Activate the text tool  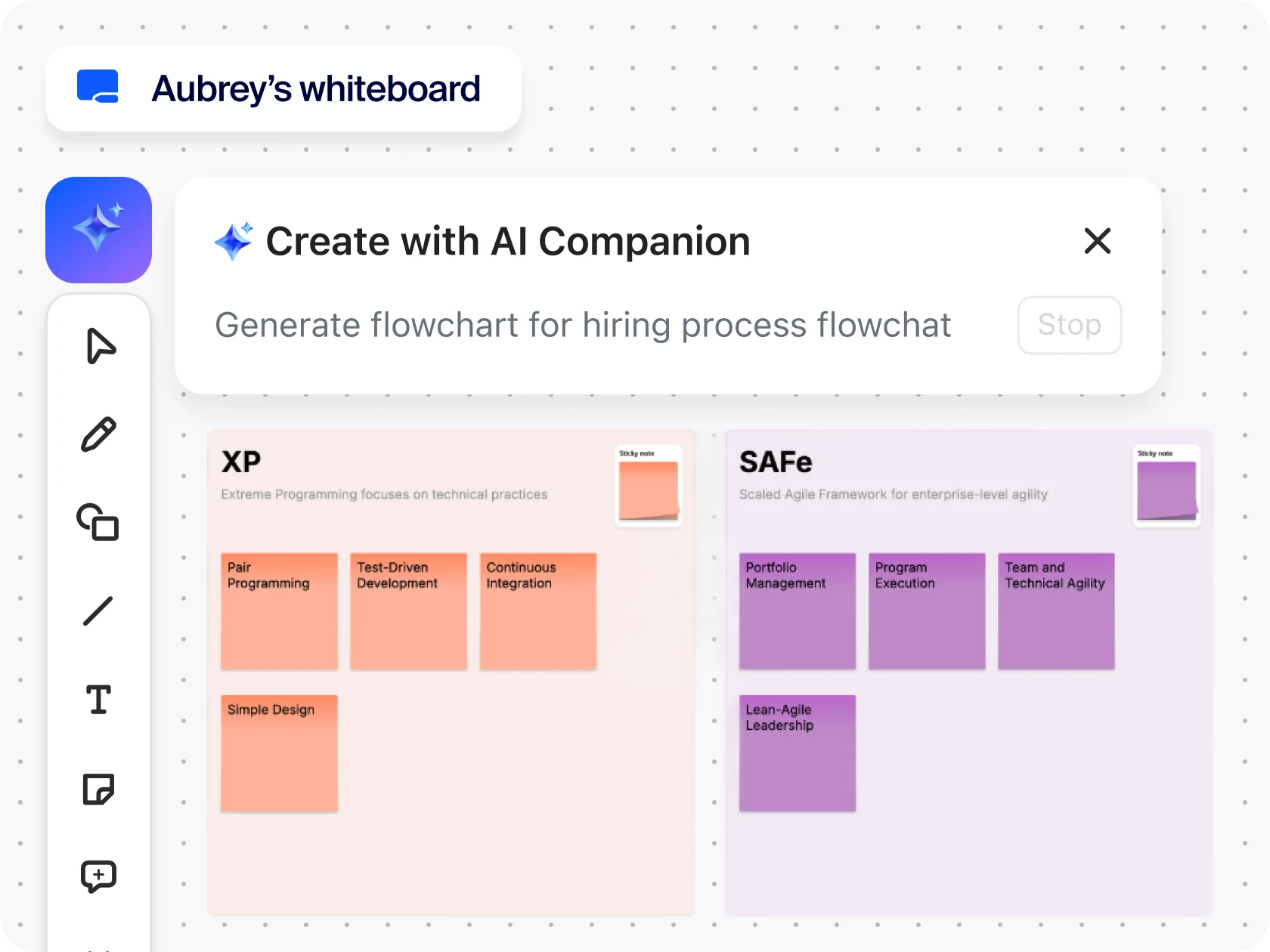tap(98, 699)
